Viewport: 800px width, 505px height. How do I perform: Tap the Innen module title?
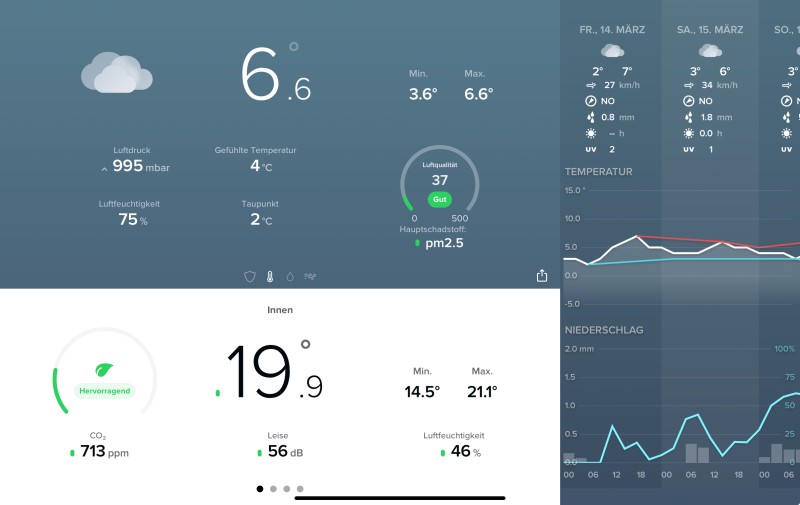click(x=280, y=310)
